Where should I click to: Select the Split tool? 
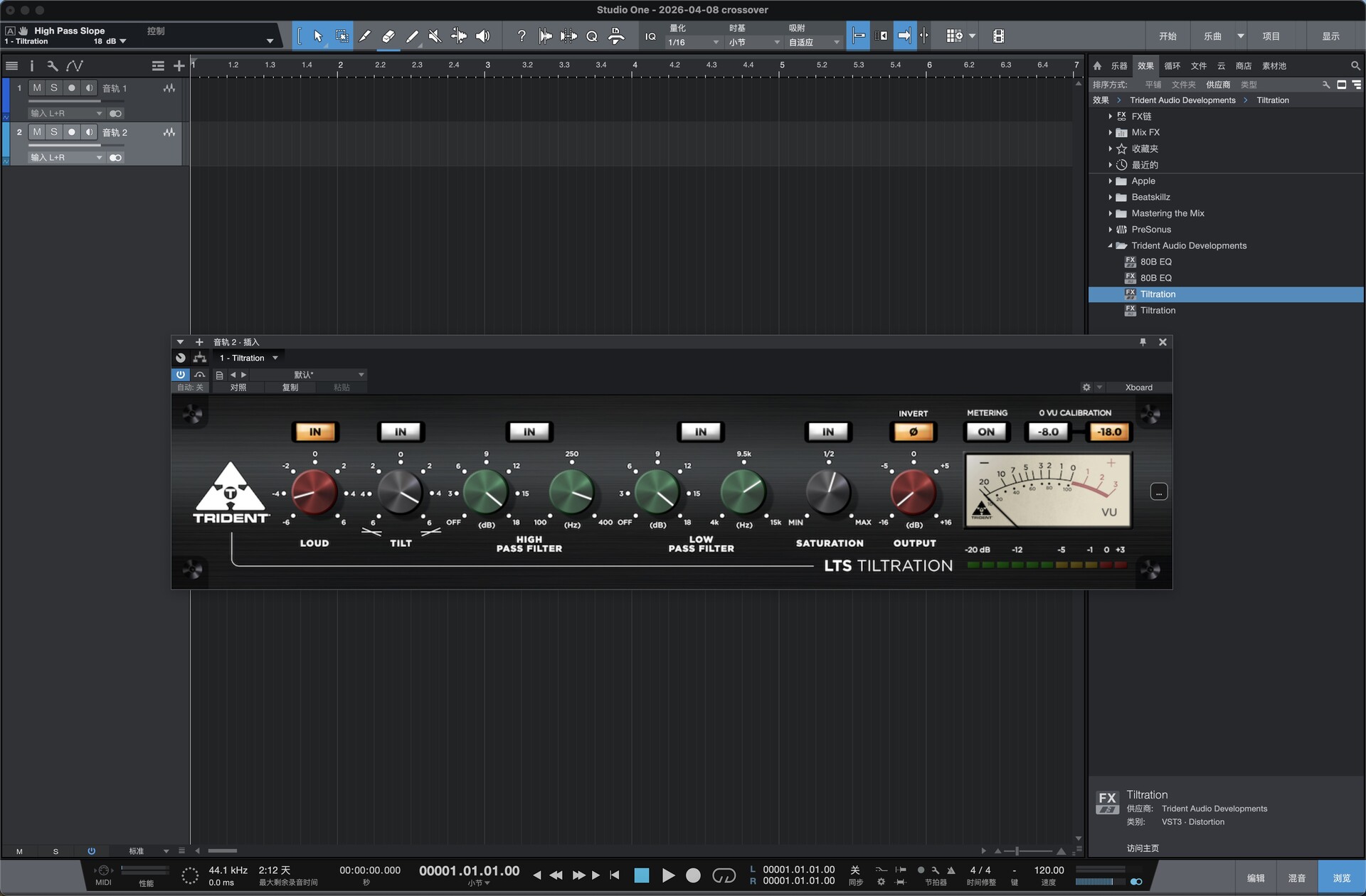pyautogui.click(x=365, y=36)
